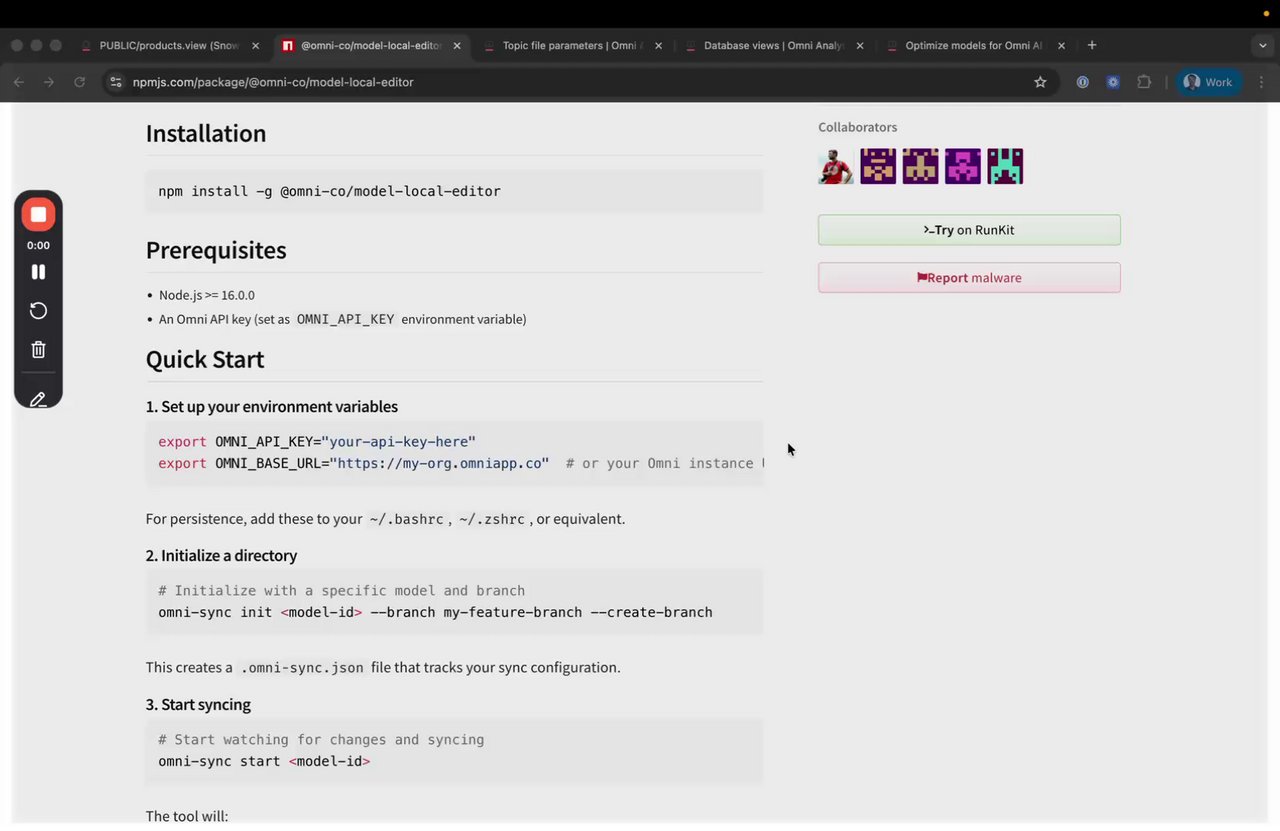
Task: Click the ~/.zshrc inline code
Action: coord(491,519)
